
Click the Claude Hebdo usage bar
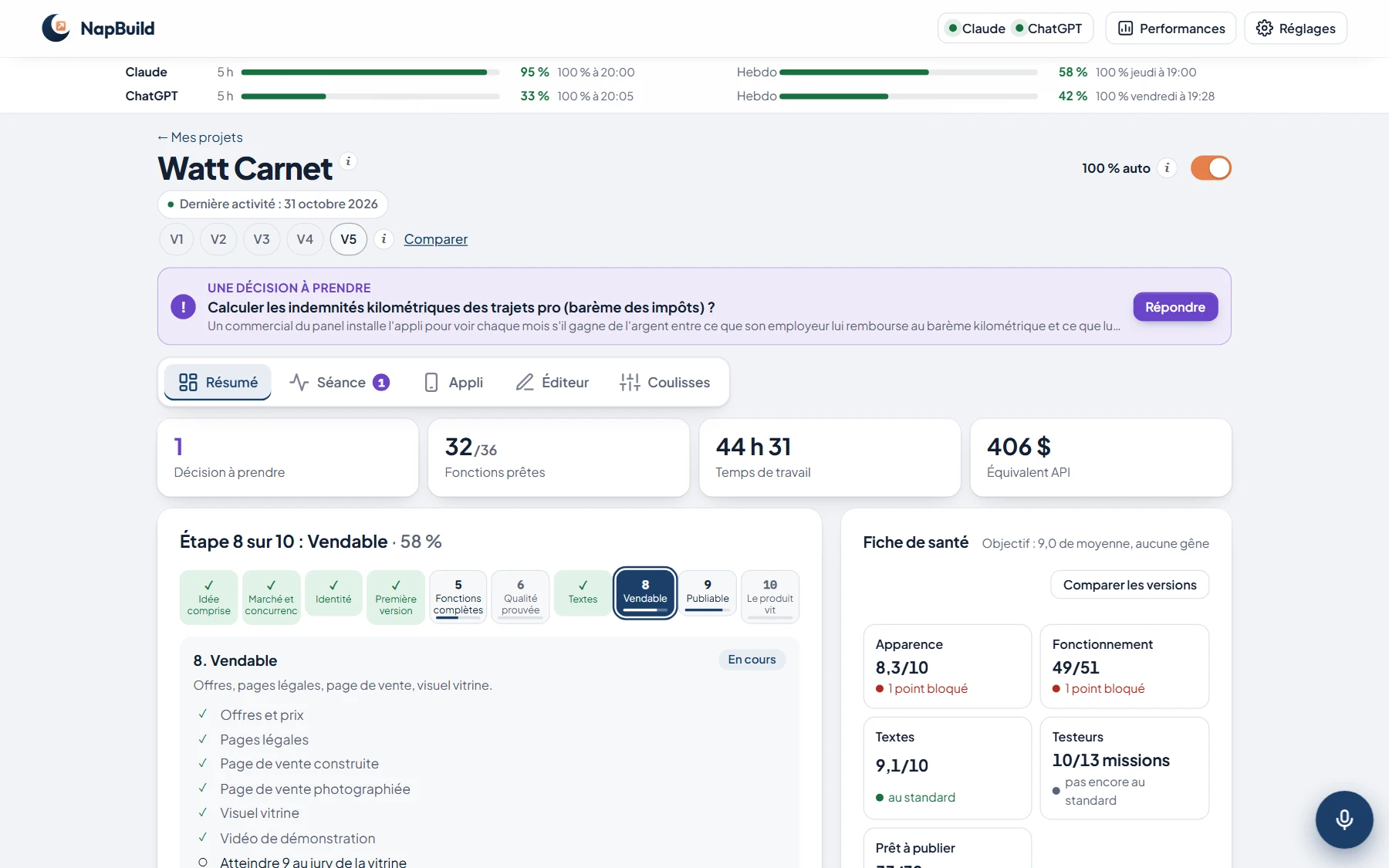tap(909, 73)
